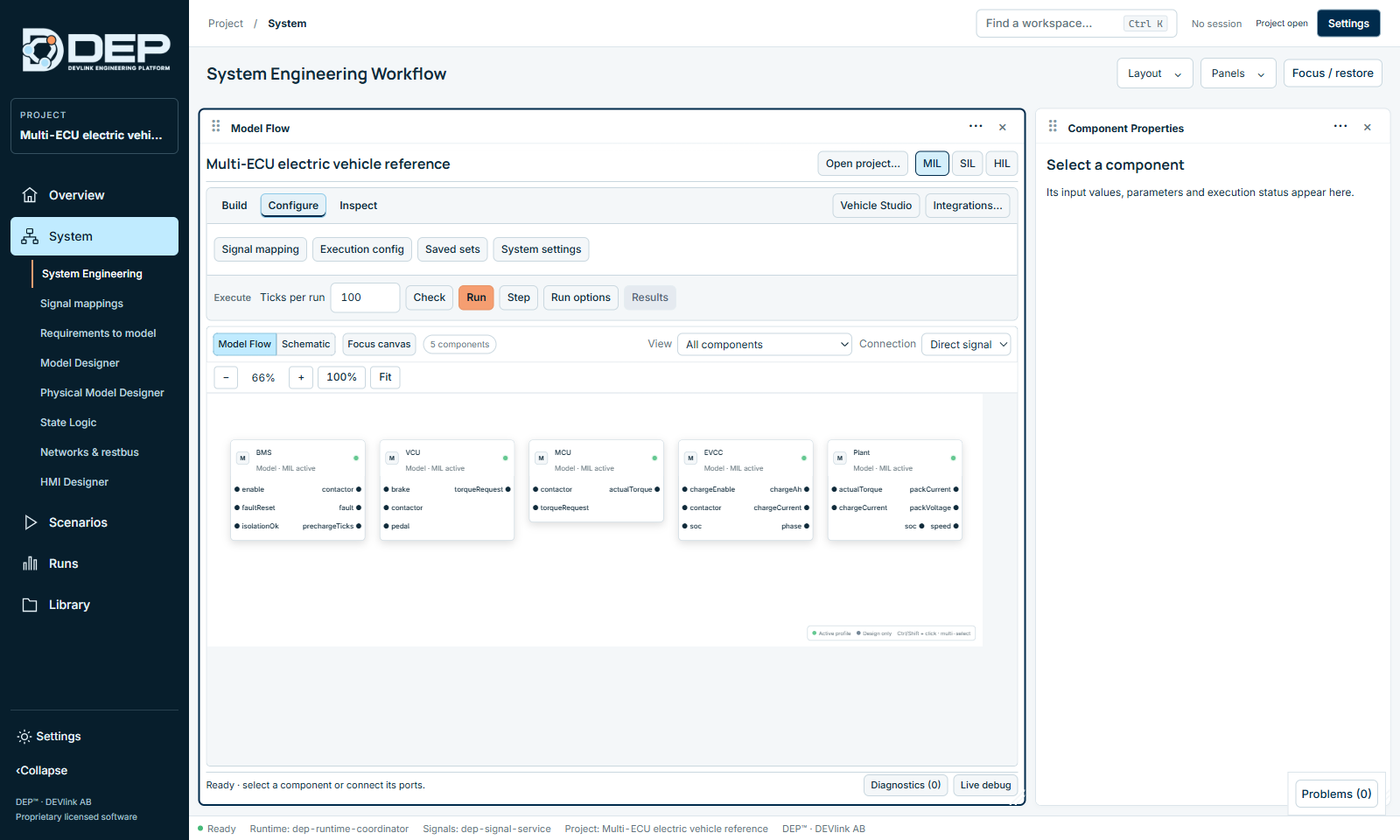
Task: Switch execution mode to SIL
Action: (967, 164)
